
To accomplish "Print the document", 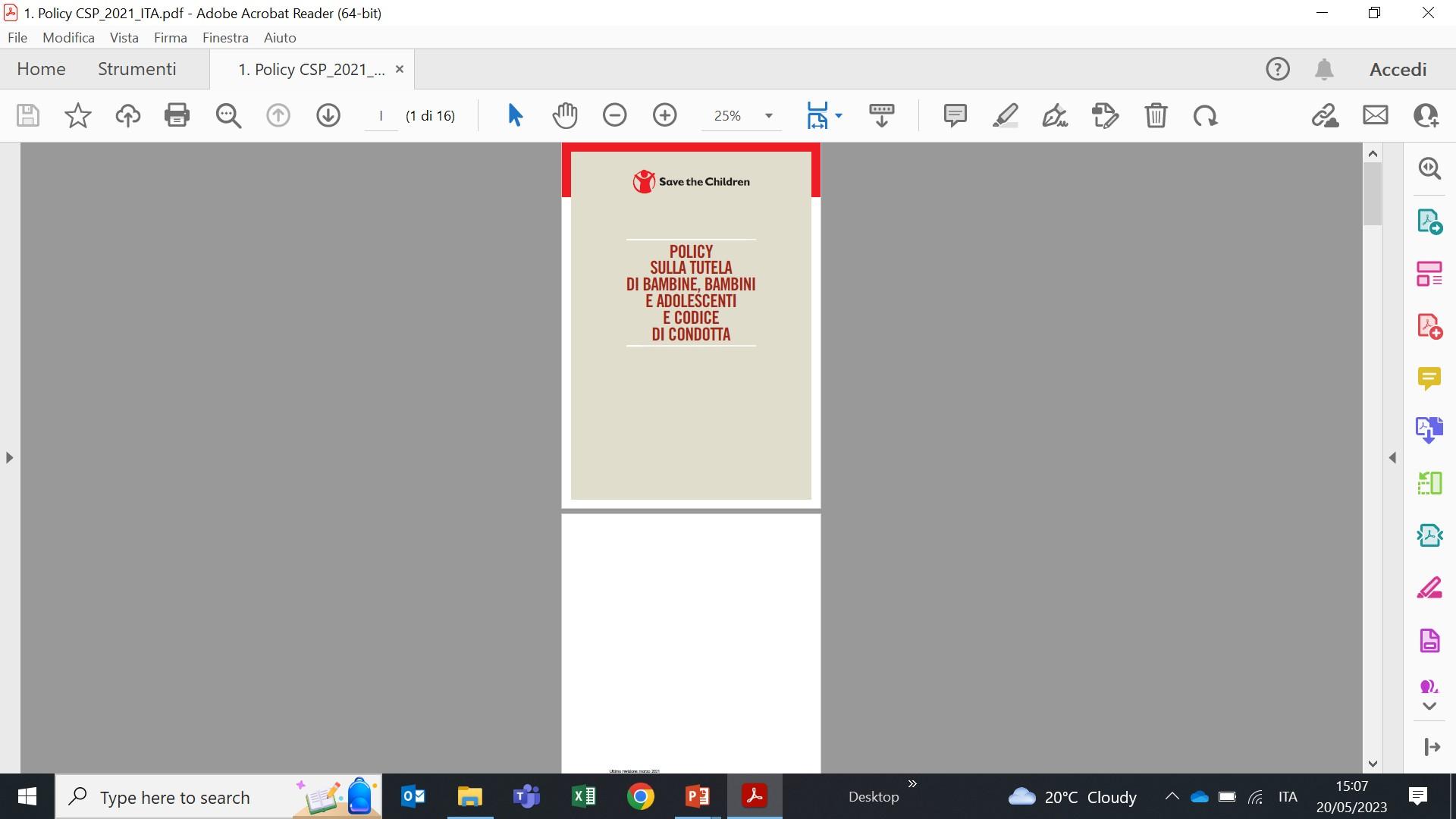I will click(177, 115).
